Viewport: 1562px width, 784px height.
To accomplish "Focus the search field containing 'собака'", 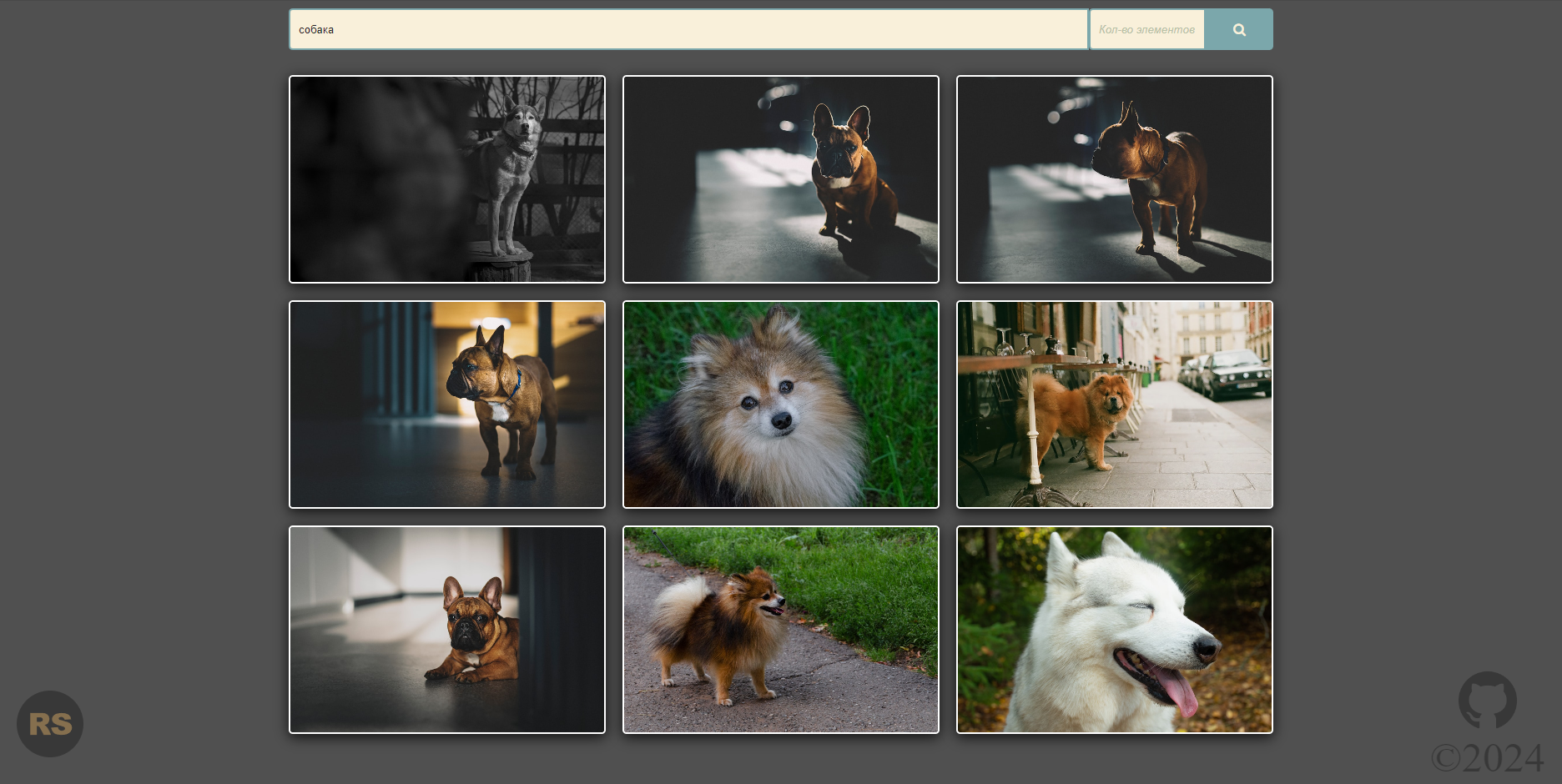I will (x=688, y=29).
